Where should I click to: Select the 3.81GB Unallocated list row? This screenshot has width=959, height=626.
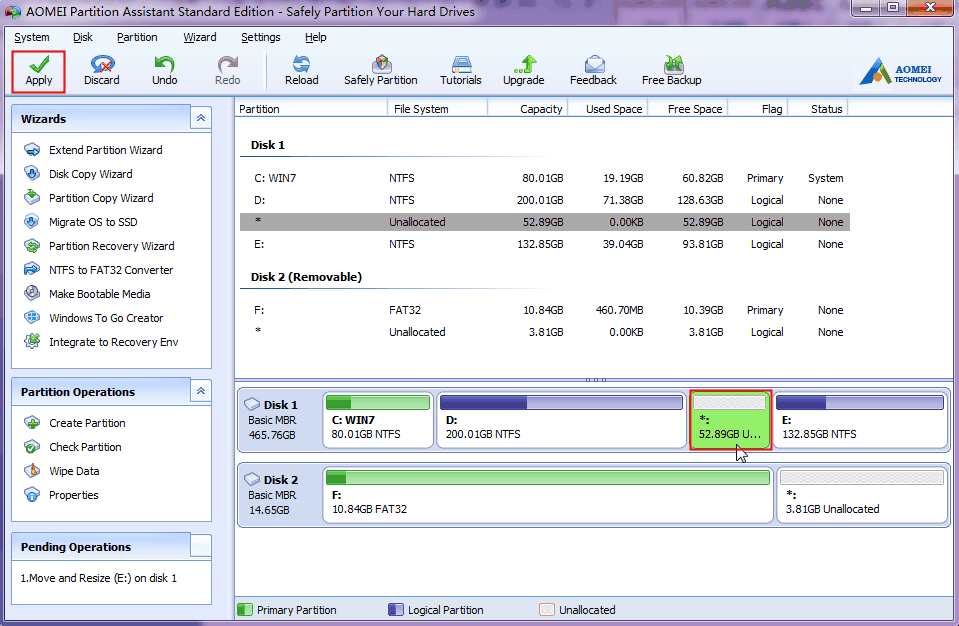click(x=545, y=332)
